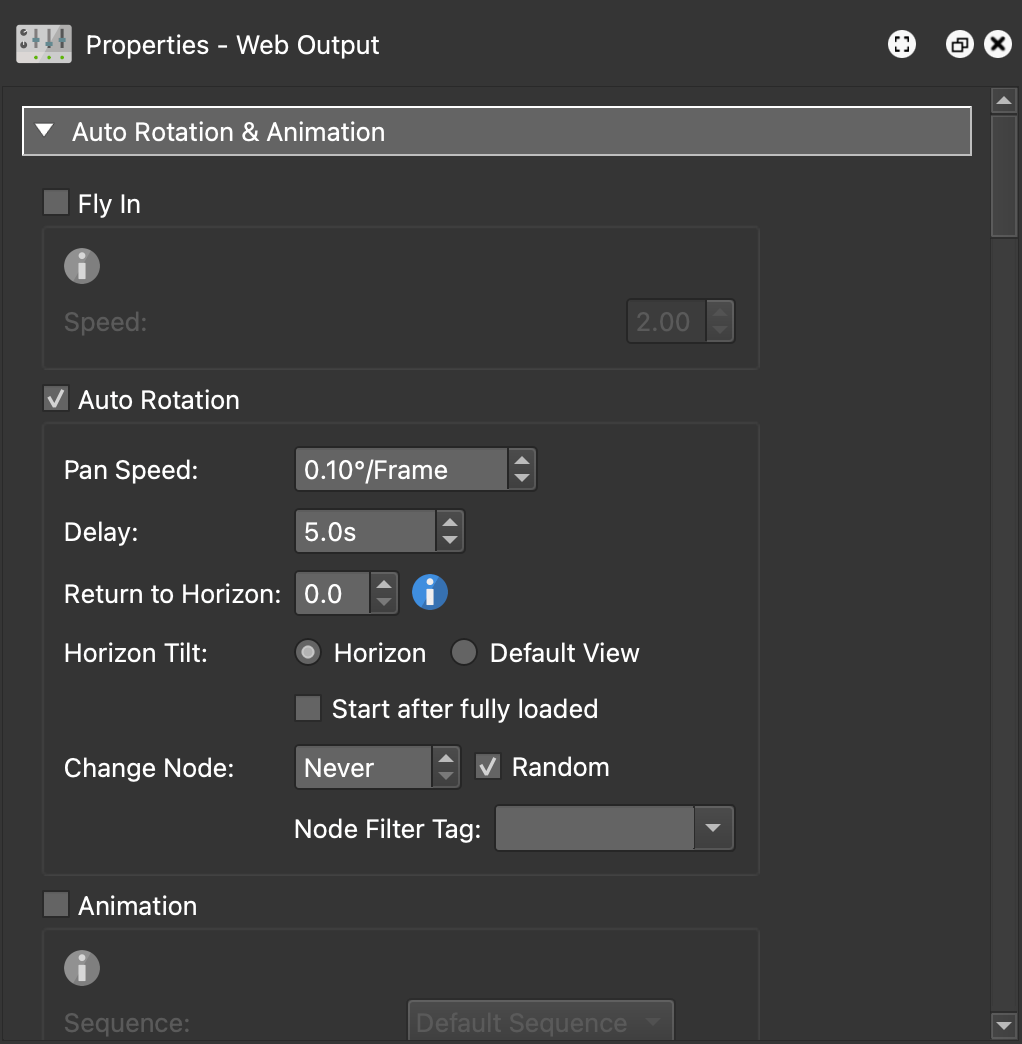Click the scrollbar down arrow
Viewport: 1022px width, 1044px height.
(x=1003, y=1024)
